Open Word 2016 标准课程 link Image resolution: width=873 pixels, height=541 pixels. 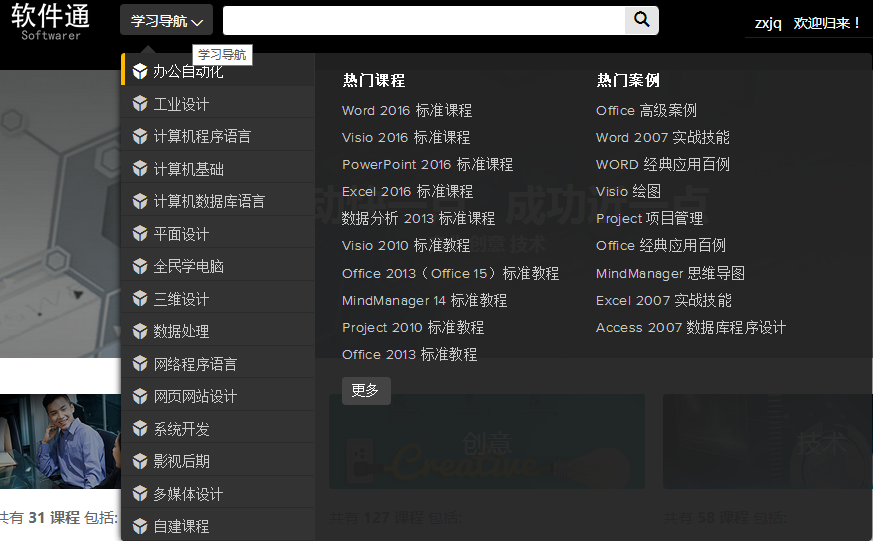click(x=407, y=110)
